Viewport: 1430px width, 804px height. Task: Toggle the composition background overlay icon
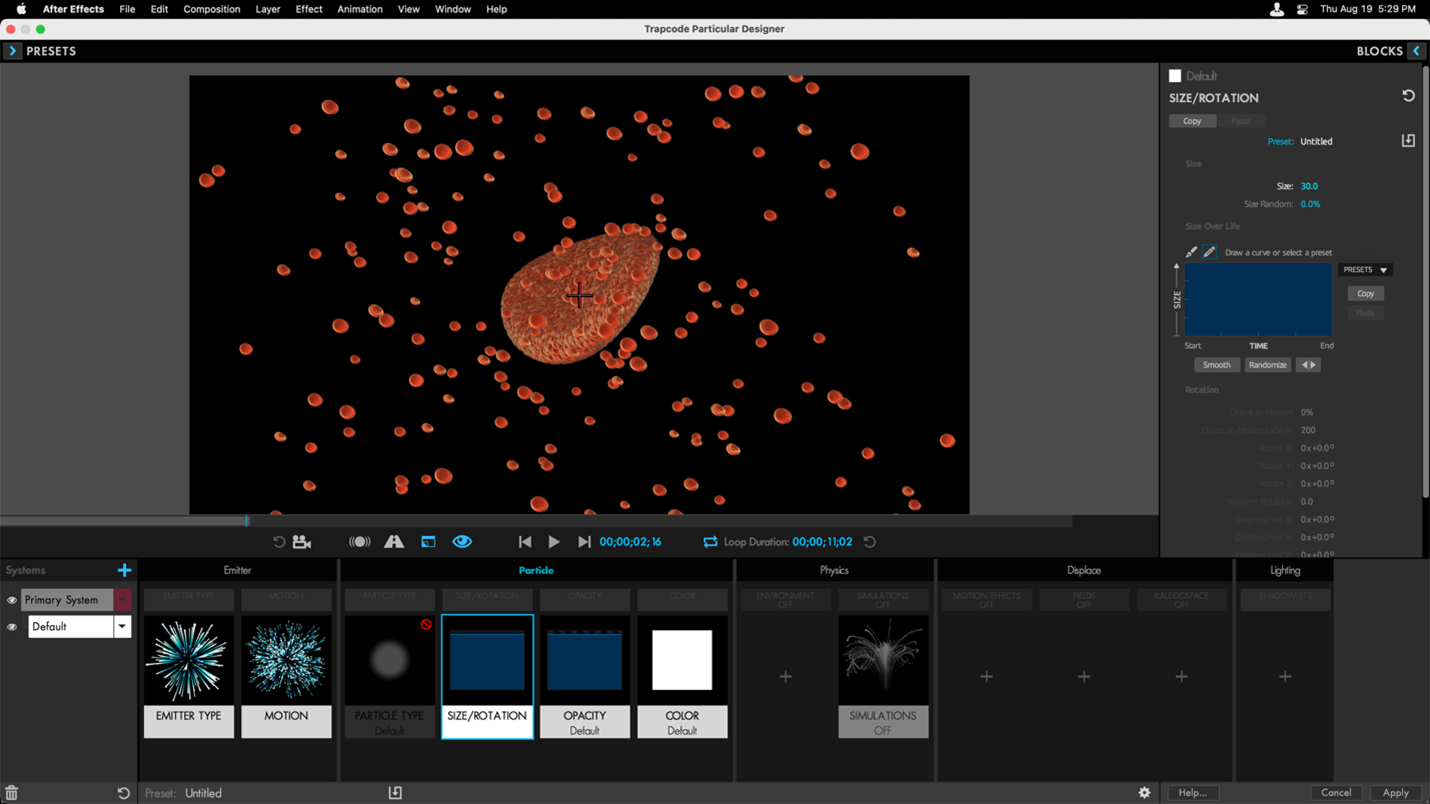pos(428,542)
